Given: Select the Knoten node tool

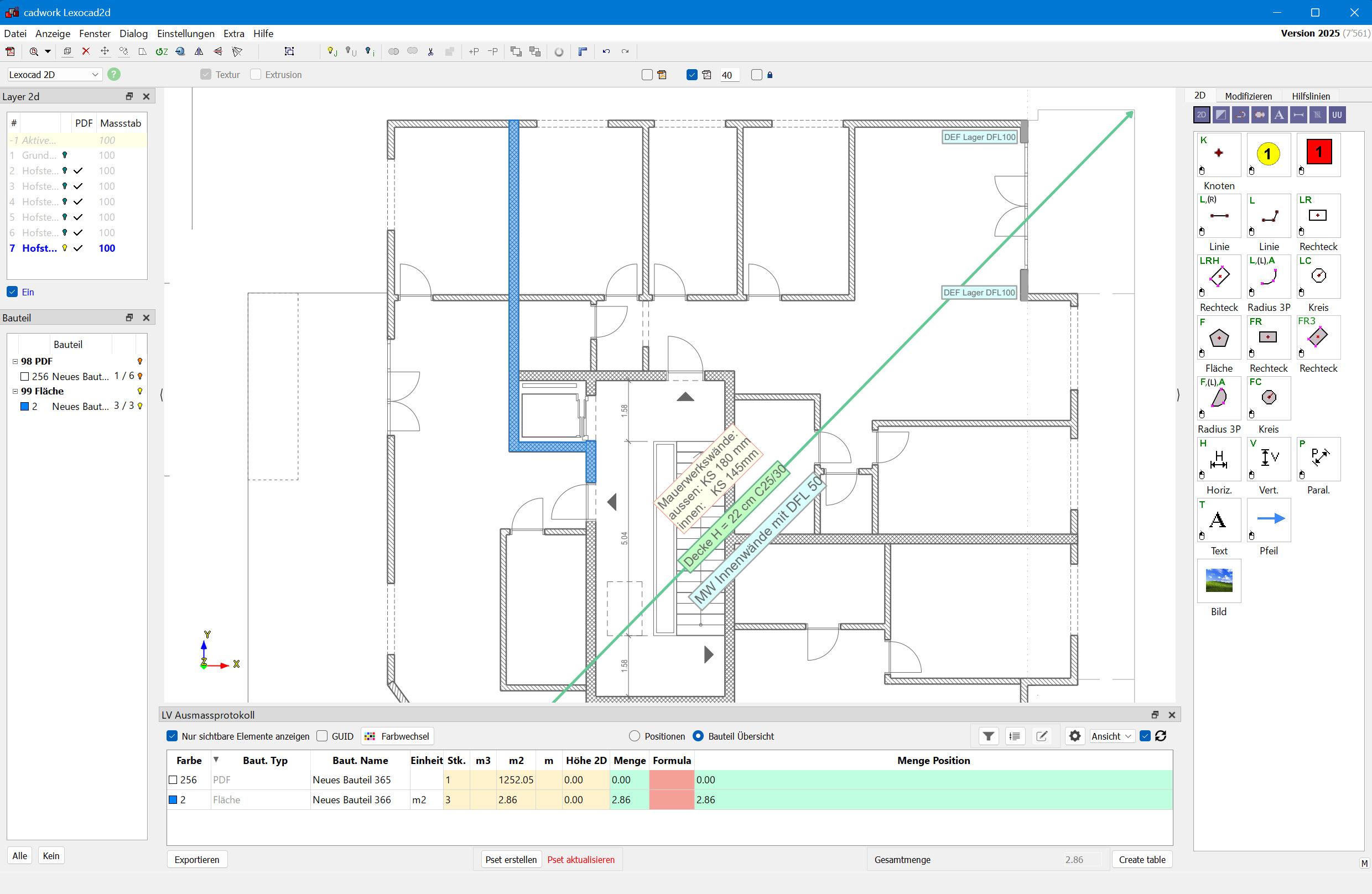Looking at the screenshot, I should (x=1218, y=154).
